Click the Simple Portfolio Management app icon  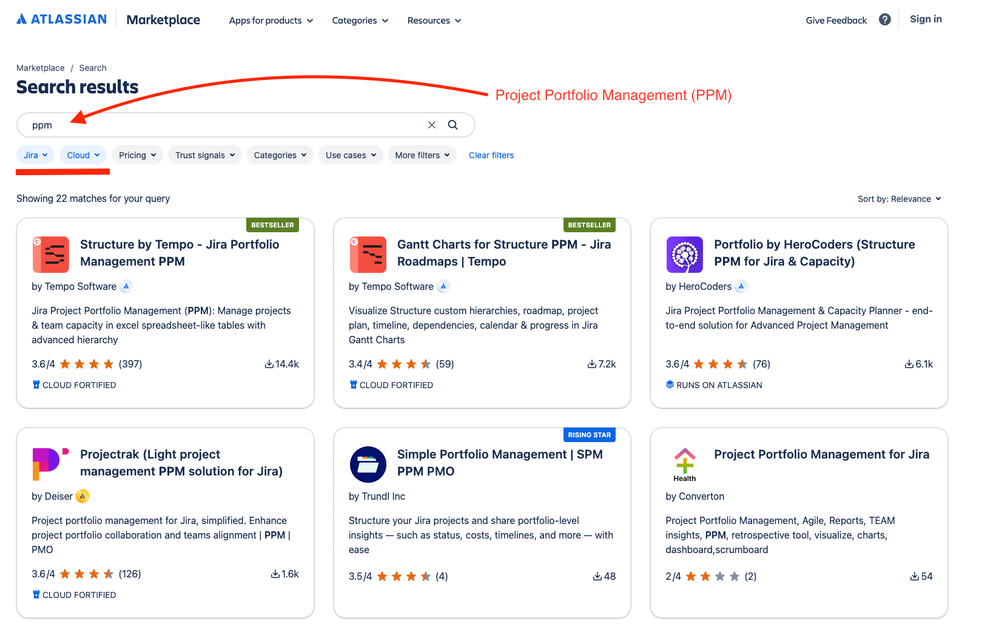click(368, 464)
